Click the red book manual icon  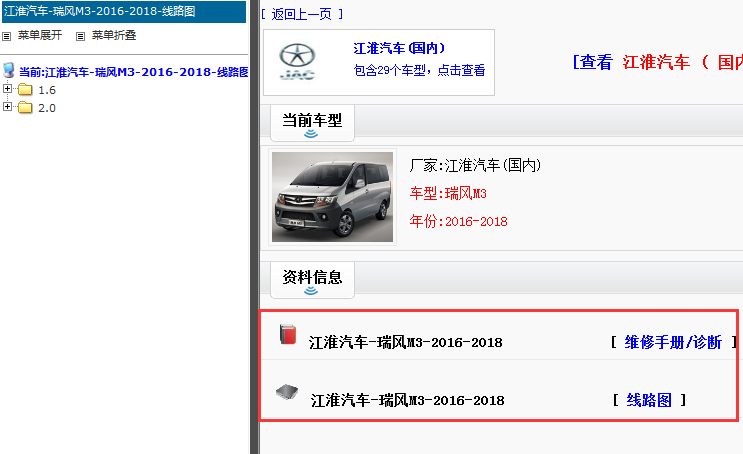coord(288,334)
